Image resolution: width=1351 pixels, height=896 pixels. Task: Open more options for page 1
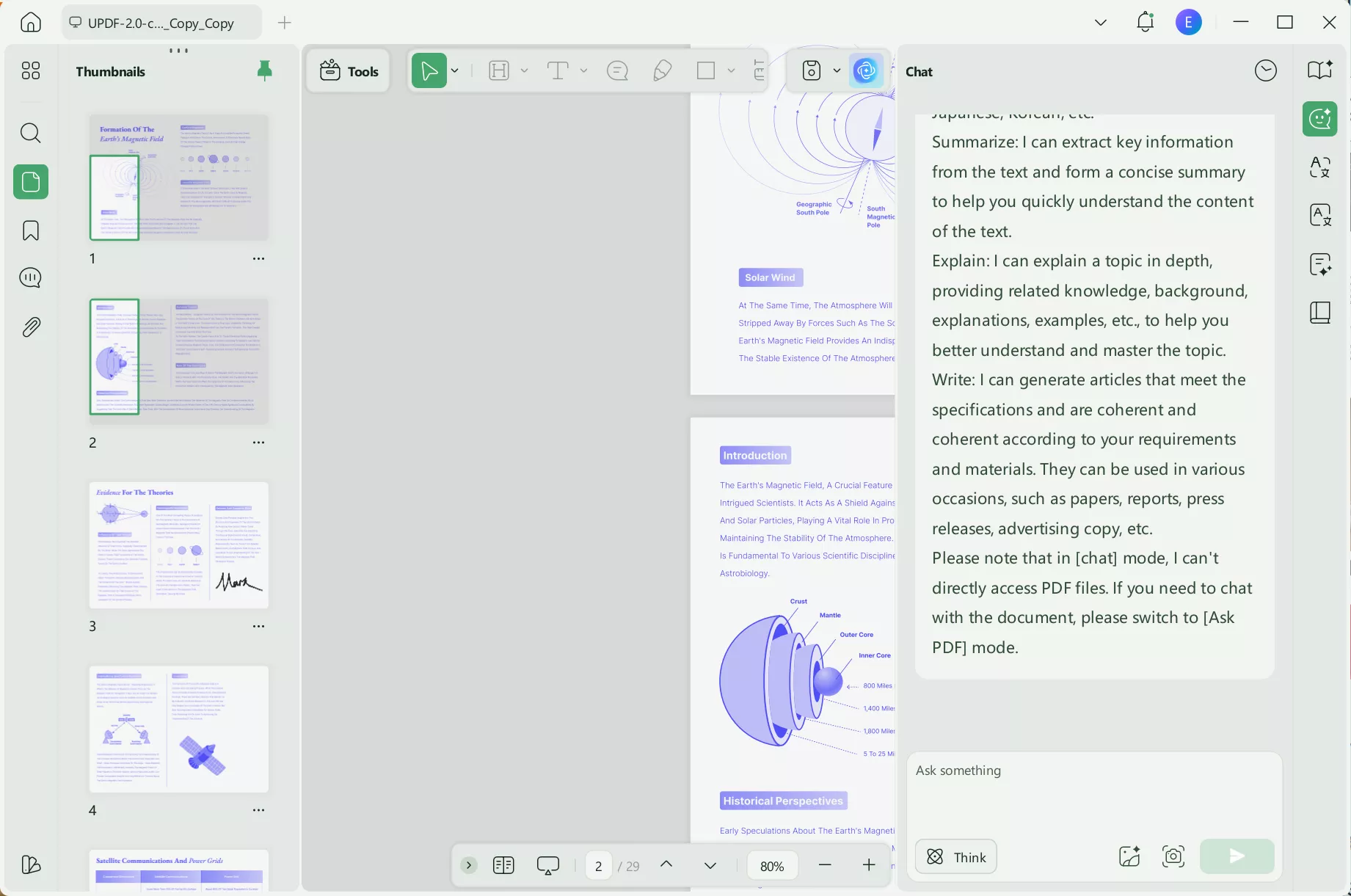coord(258,258)
